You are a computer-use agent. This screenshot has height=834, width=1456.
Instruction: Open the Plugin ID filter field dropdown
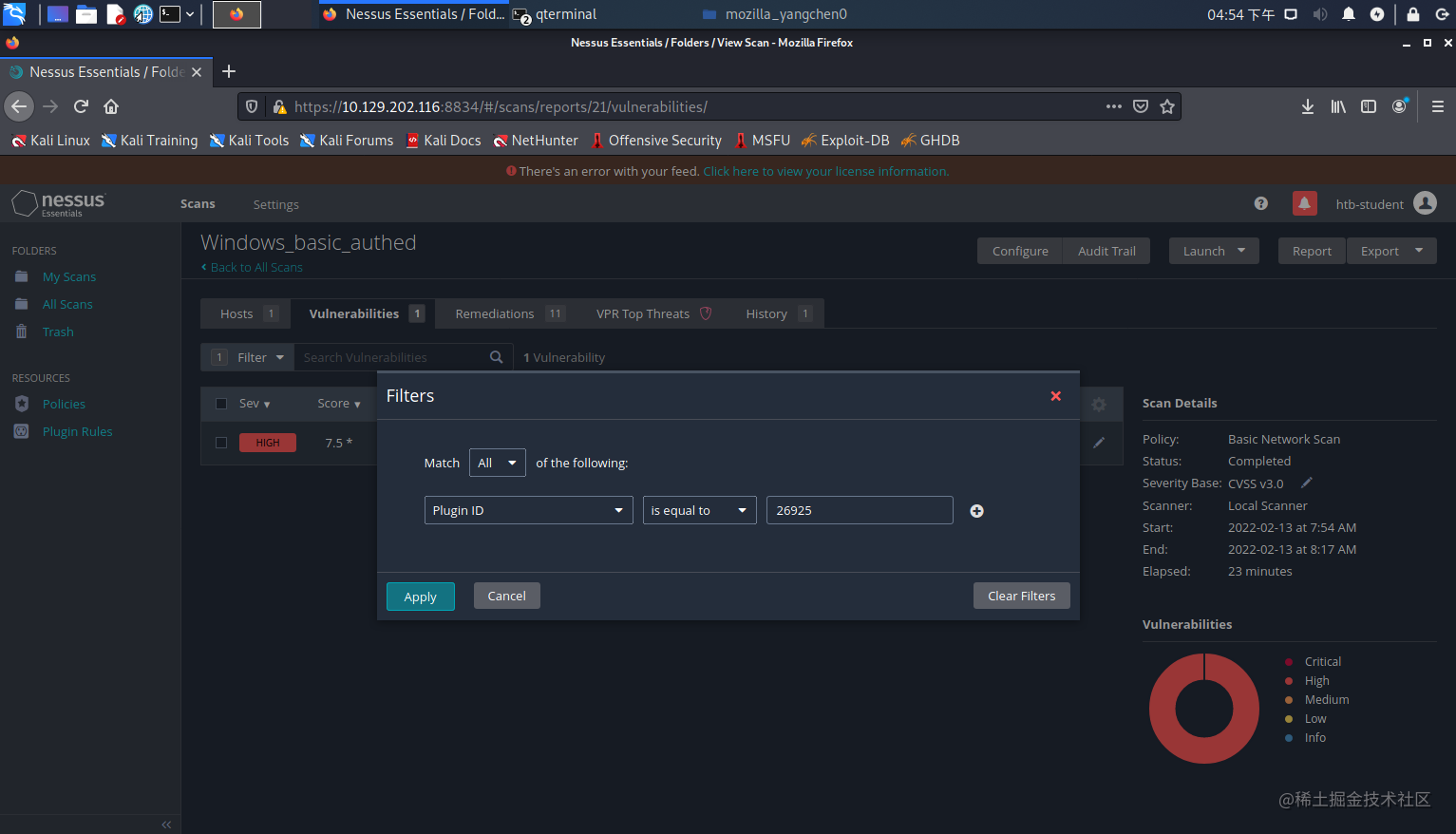click(528, 510)
